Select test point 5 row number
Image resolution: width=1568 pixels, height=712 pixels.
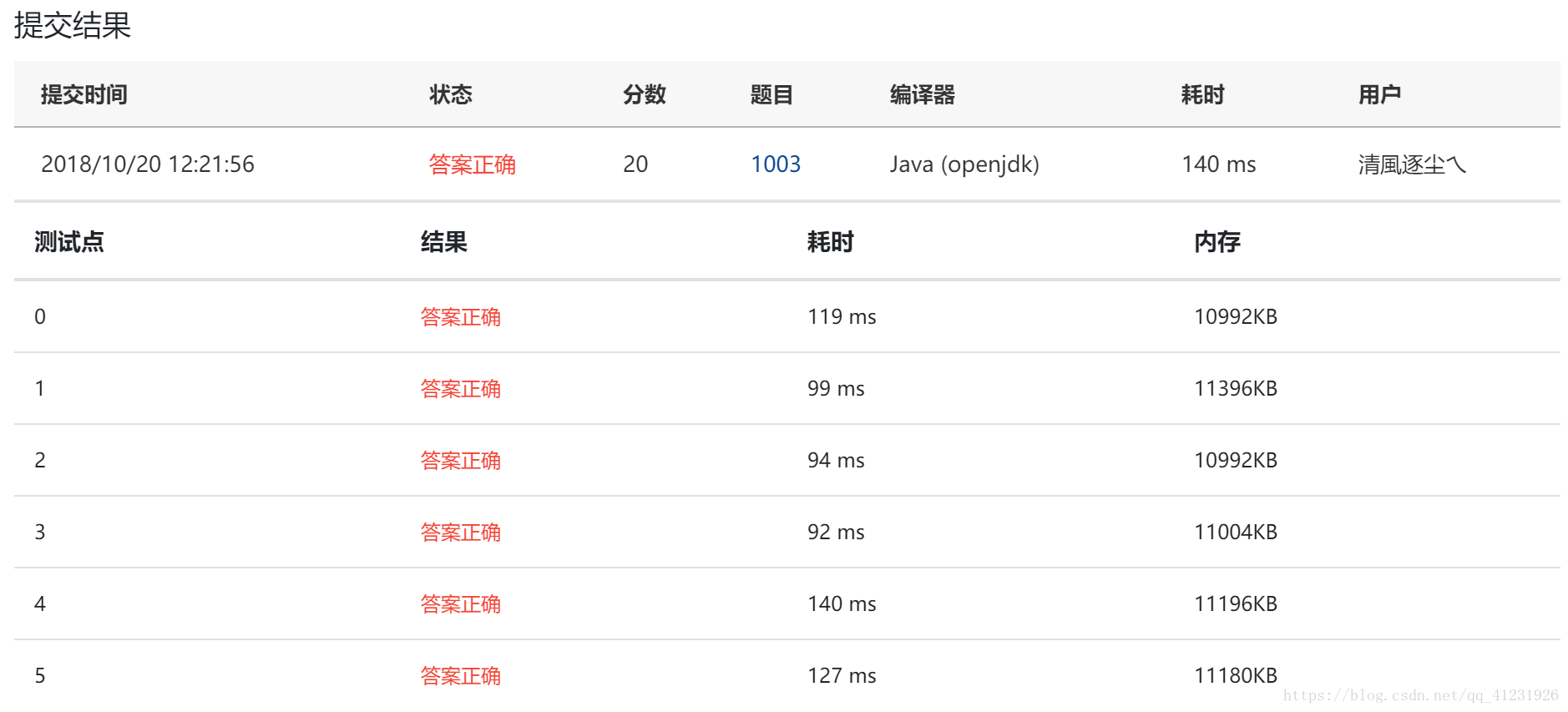tap(40, 676)
